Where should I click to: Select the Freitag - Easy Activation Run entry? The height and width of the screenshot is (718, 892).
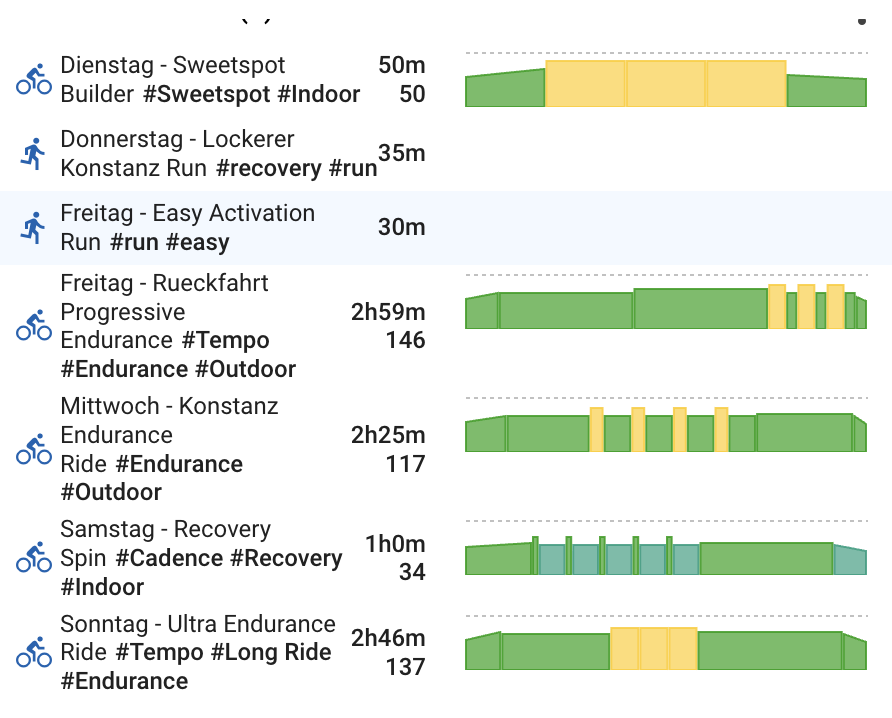(187, 214)
